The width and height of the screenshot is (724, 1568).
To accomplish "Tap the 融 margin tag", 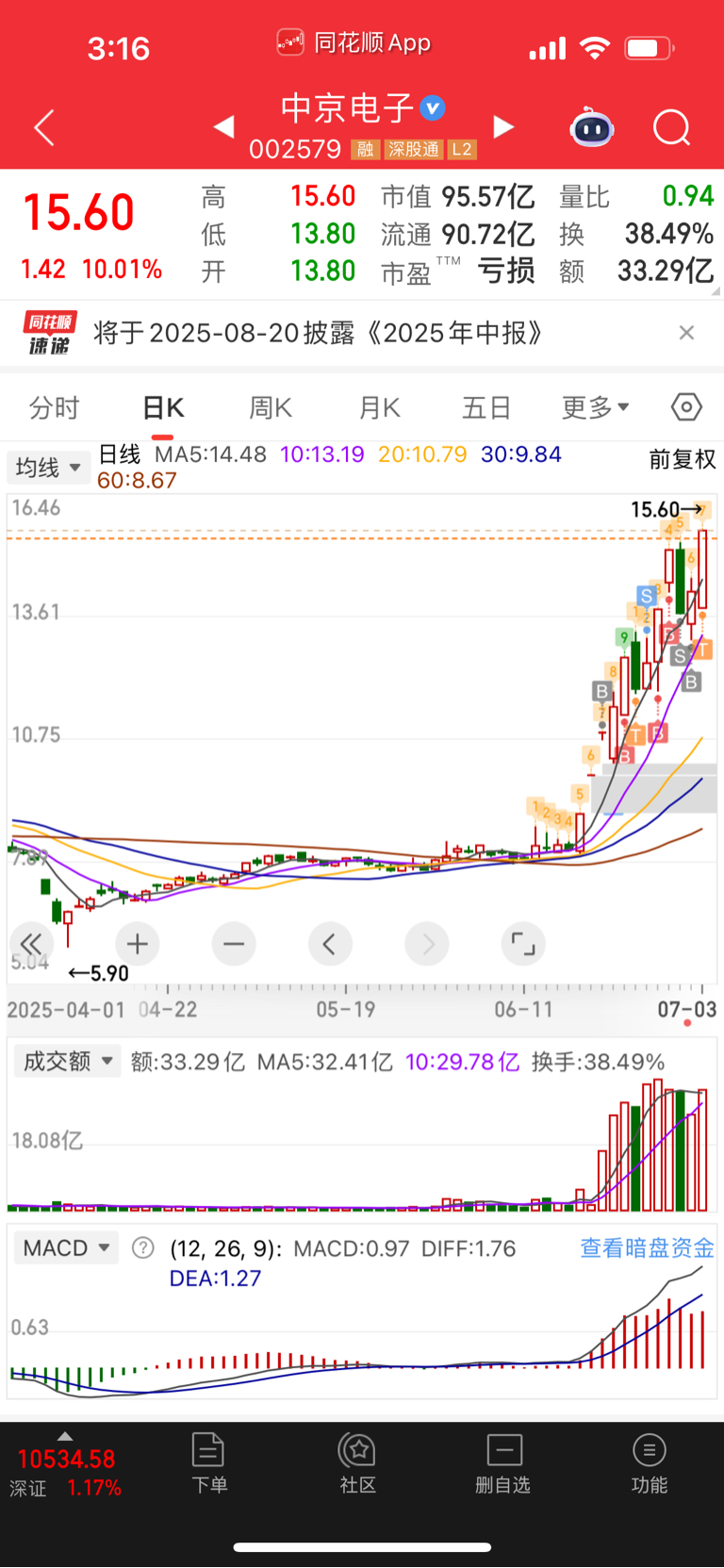I will click(x=365, y=149).
